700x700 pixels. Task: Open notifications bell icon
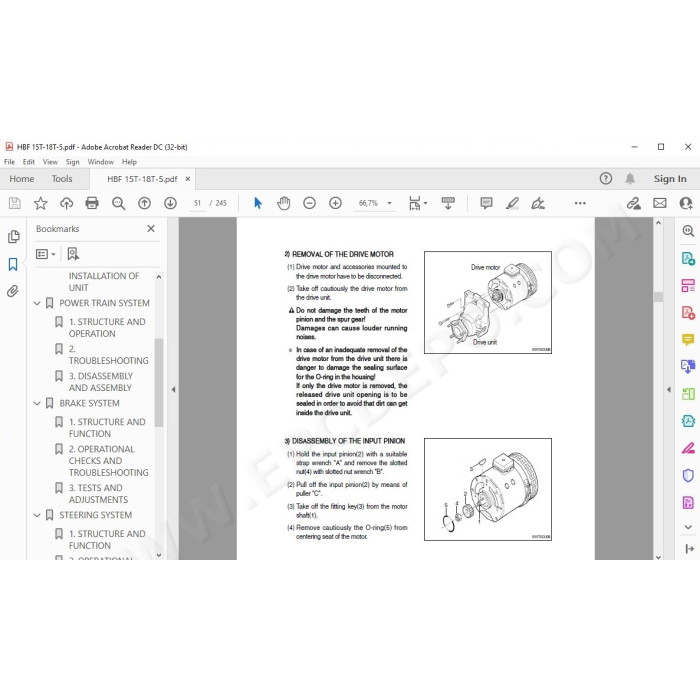click(630, 179)
